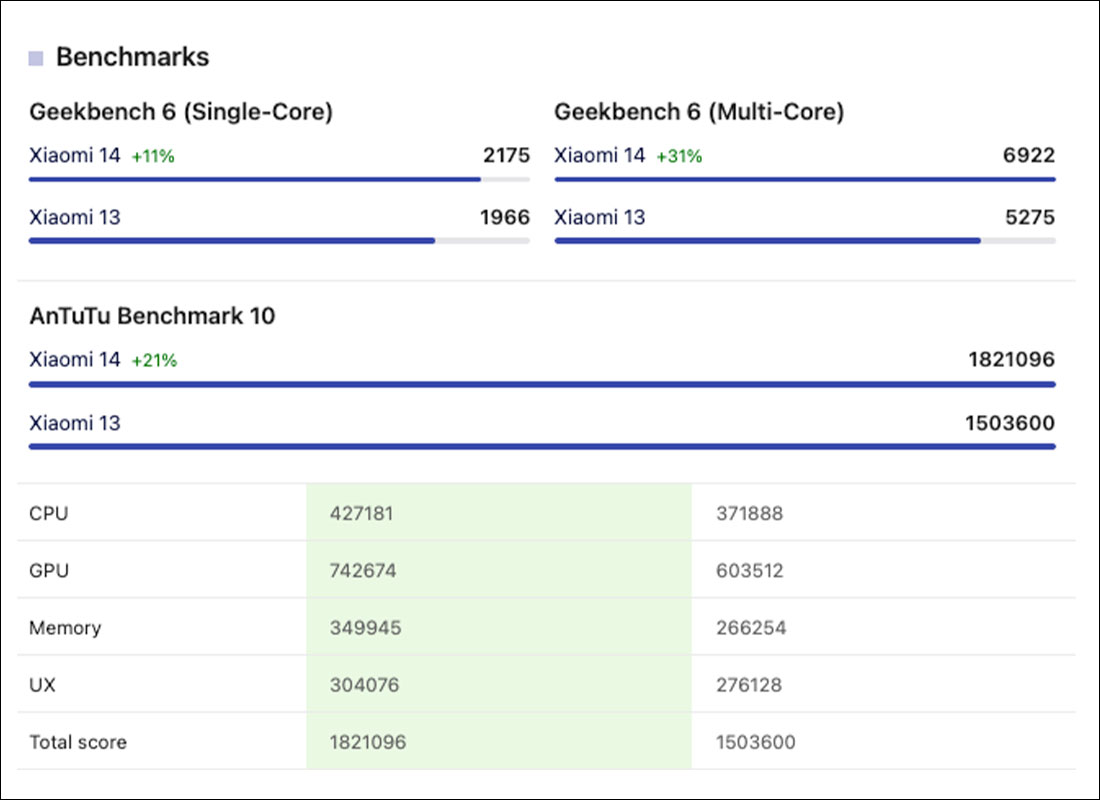Click the +31% multi-core difference label
Image resolution: width=1100 pixels, height=800 pixels.
pos(679,156)
